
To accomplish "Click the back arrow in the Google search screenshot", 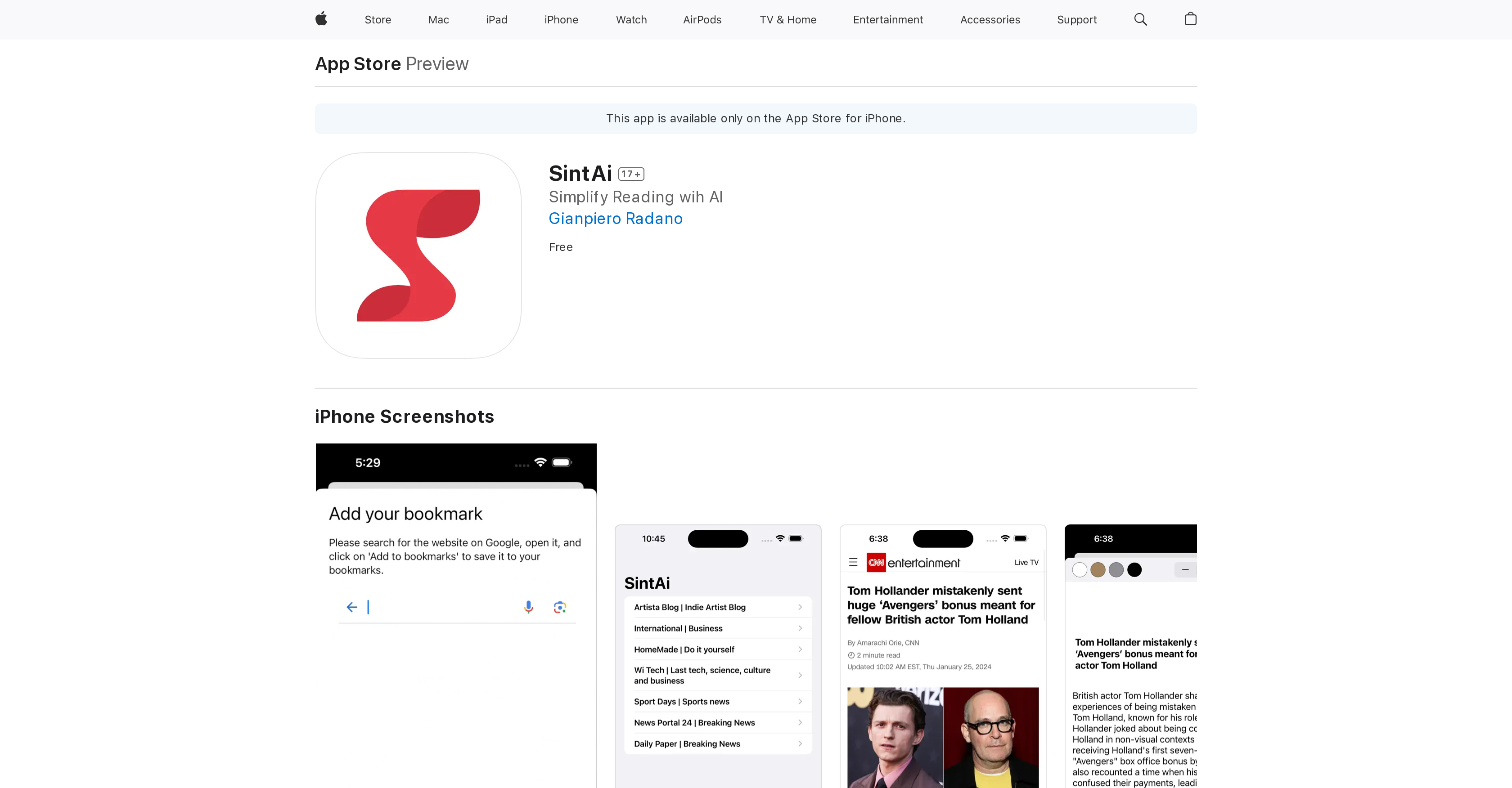I will pyautogui.click(x=351, y=607).
